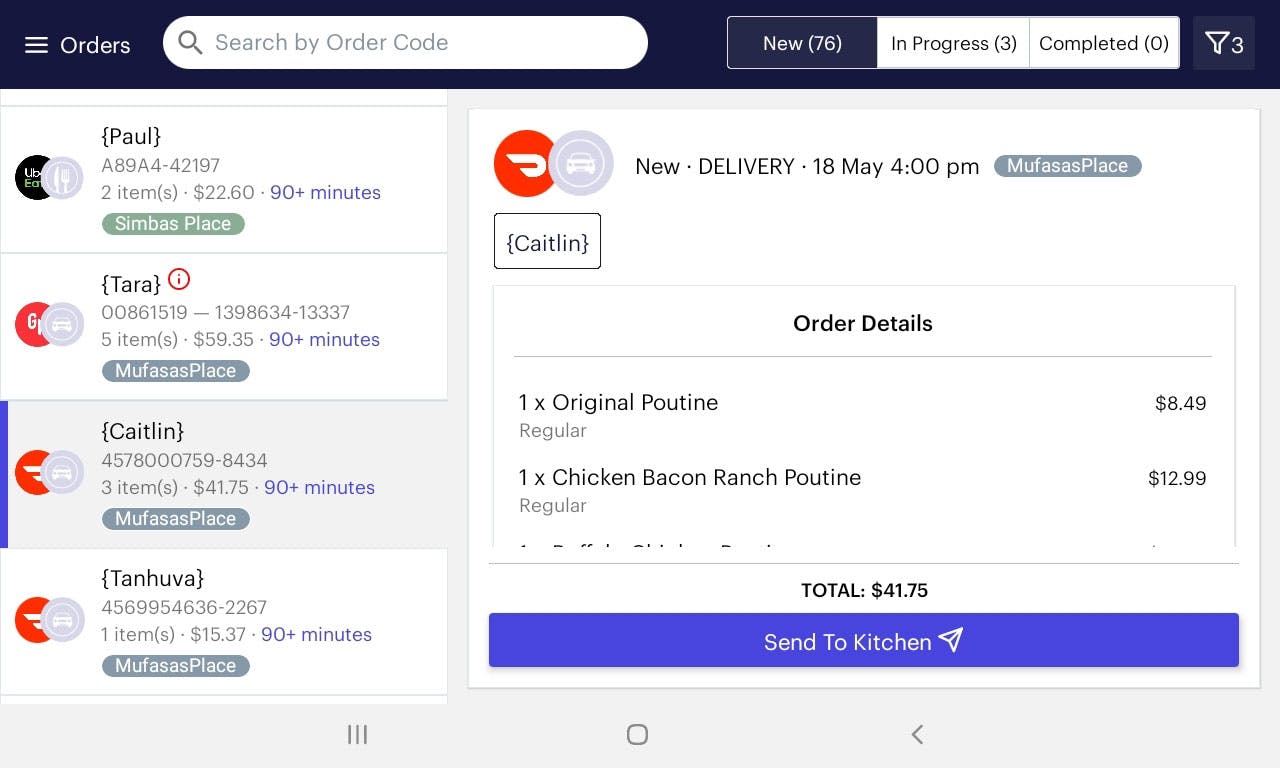Switch to the Completed (0) tab
Screen dimensions: 1280x768
(1104, 43)
